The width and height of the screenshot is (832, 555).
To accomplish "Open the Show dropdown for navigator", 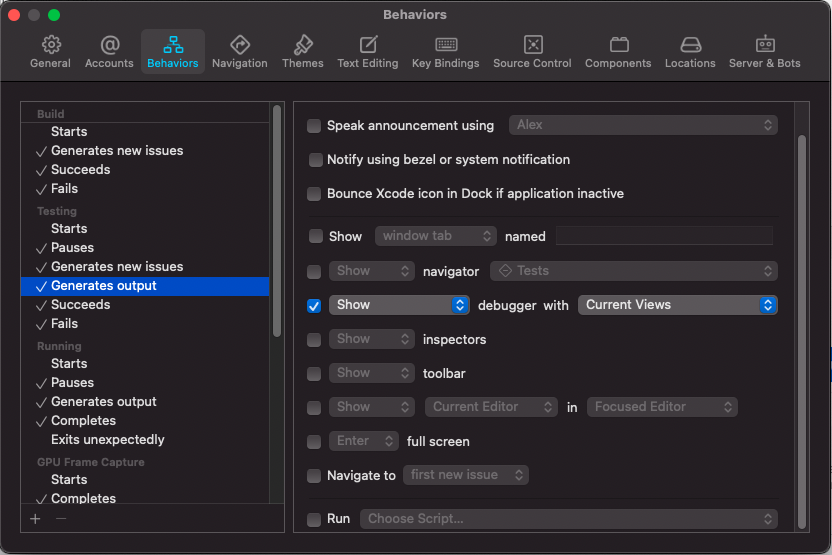I will click(x=372, y=271).
